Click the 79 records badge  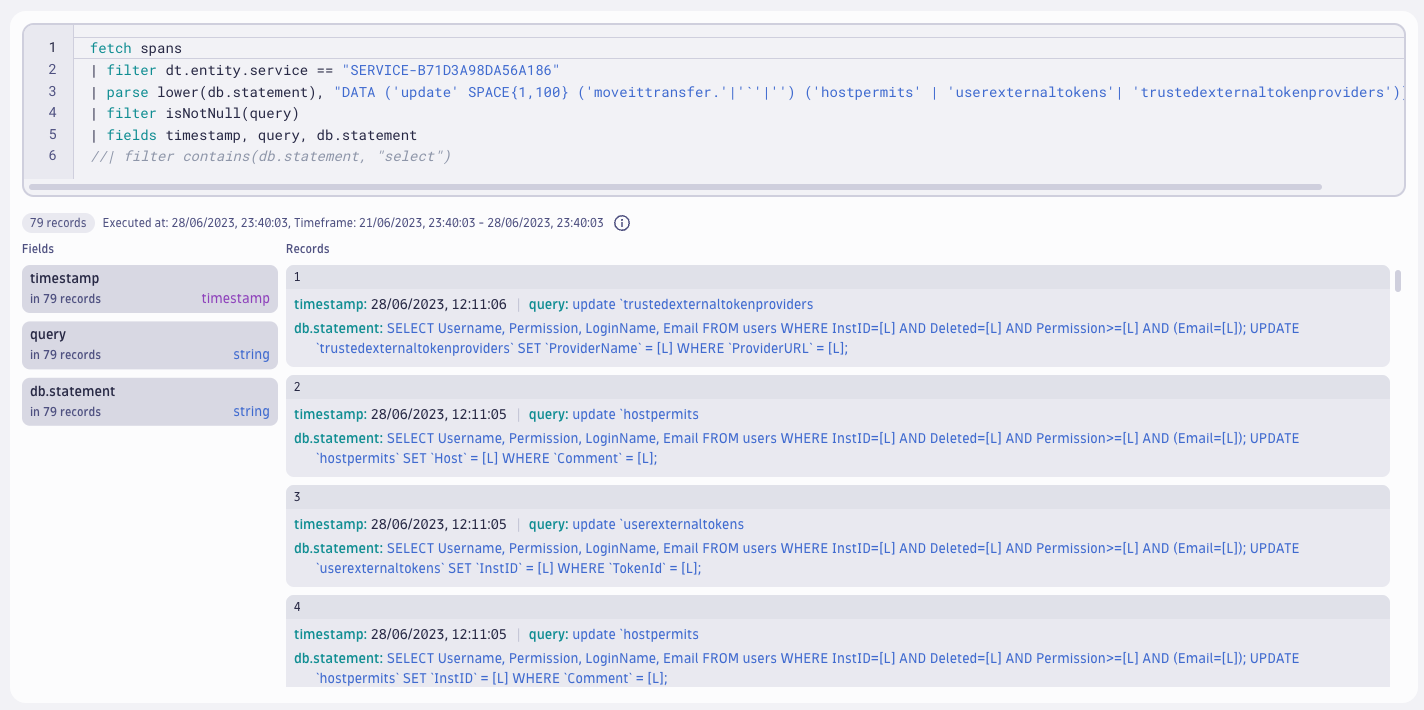point(58,223)
